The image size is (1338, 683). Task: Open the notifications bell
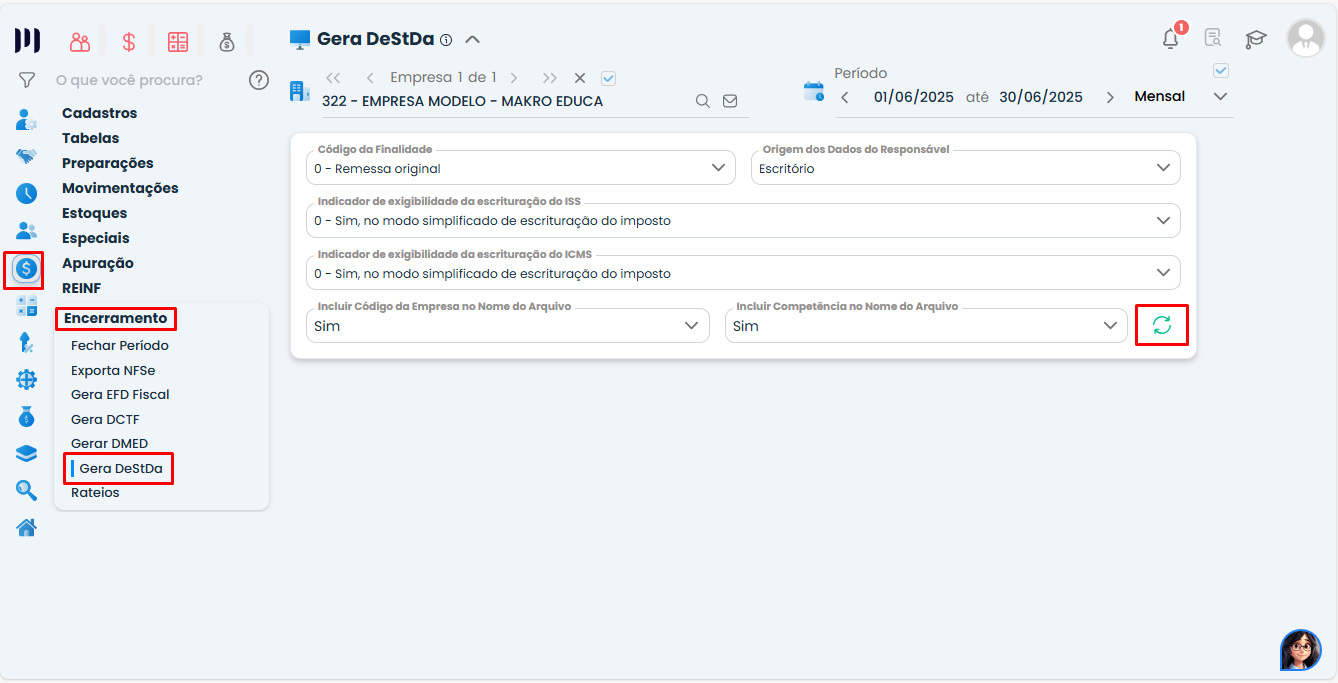point(1170,39)
